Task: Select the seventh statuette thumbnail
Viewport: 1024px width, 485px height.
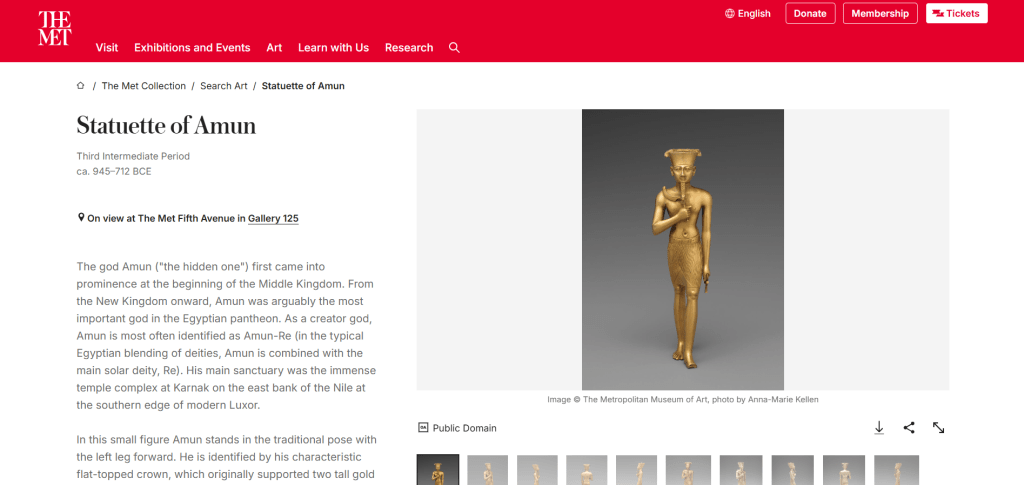Action: pyautogui.click(x=741, y=470)
